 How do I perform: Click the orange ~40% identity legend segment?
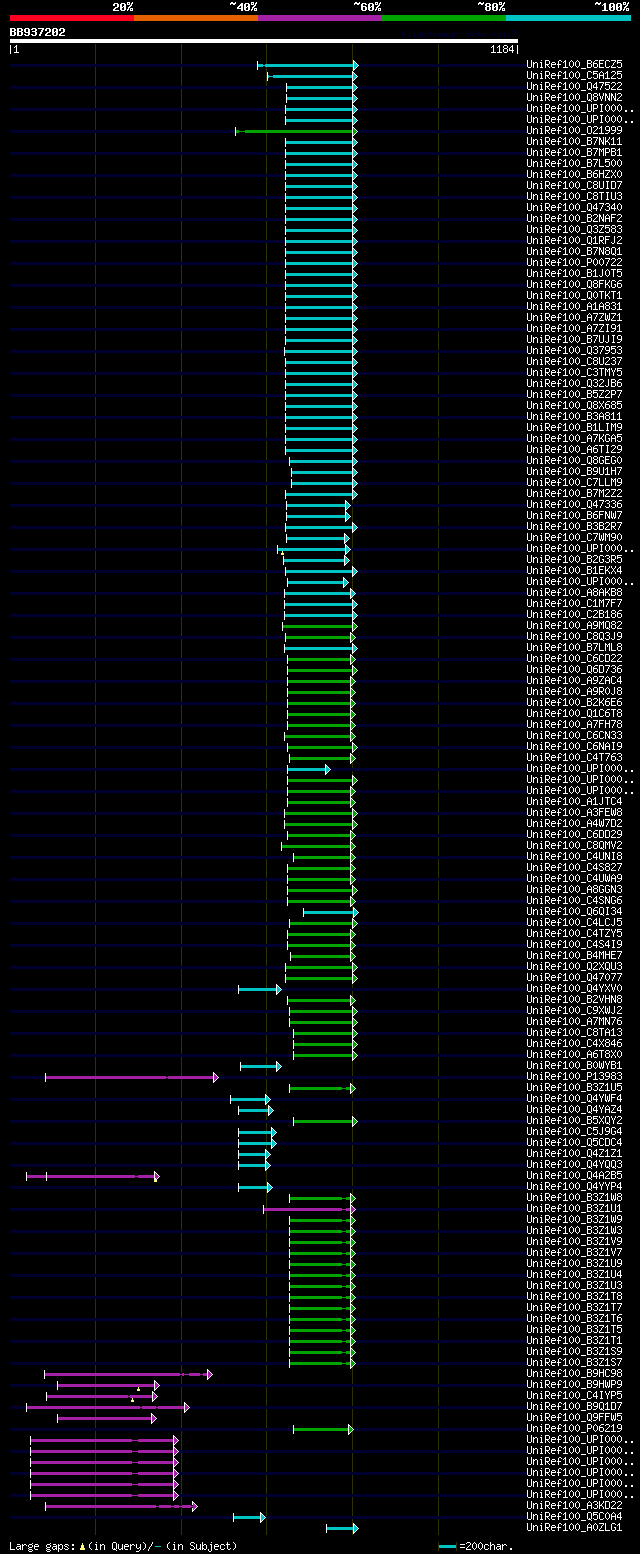196,18
